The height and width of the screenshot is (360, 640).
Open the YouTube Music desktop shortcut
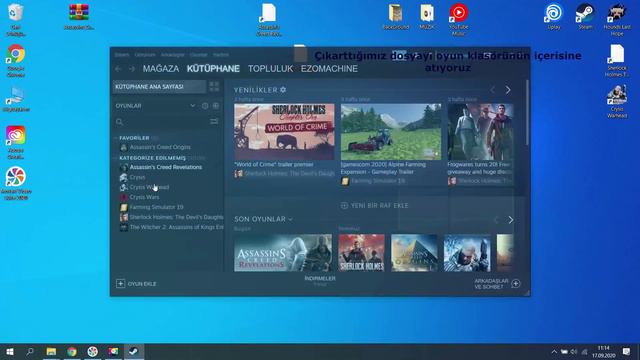click(458, 20)
